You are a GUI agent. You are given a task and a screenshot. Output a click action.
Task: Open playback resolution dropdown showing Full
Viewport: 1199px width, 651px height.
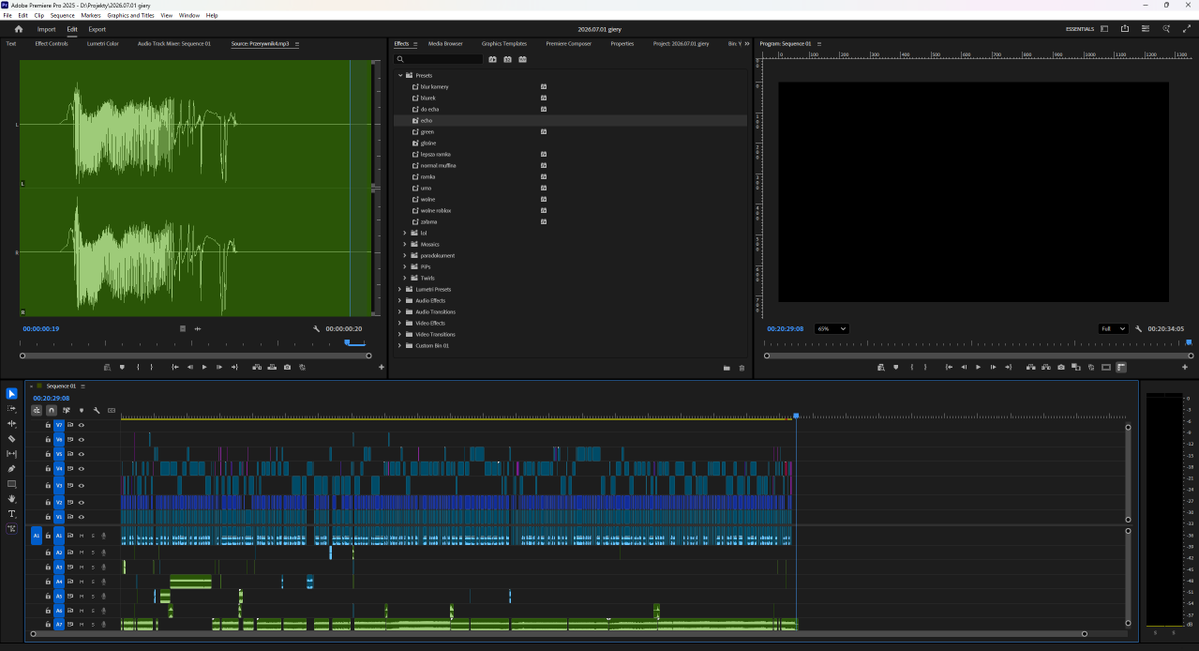point(1113,329)
